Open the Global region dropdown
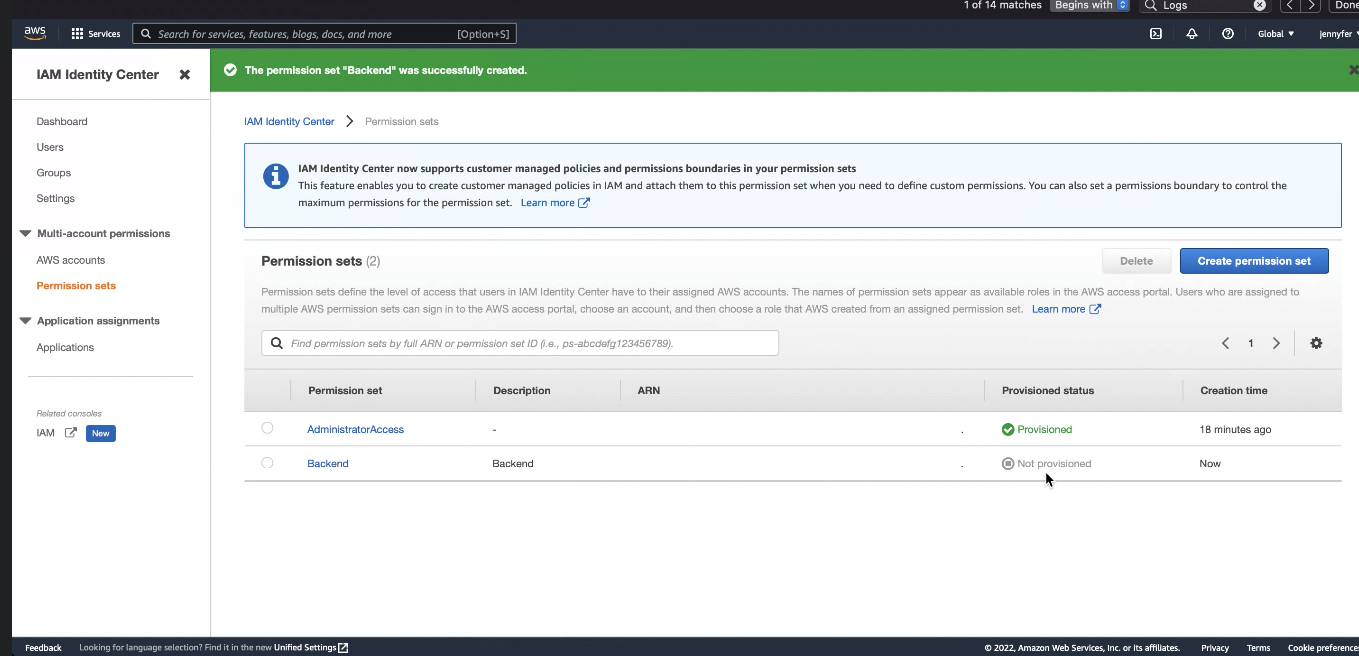This screenshot has height=656, width=1359. click(1276, 34)
